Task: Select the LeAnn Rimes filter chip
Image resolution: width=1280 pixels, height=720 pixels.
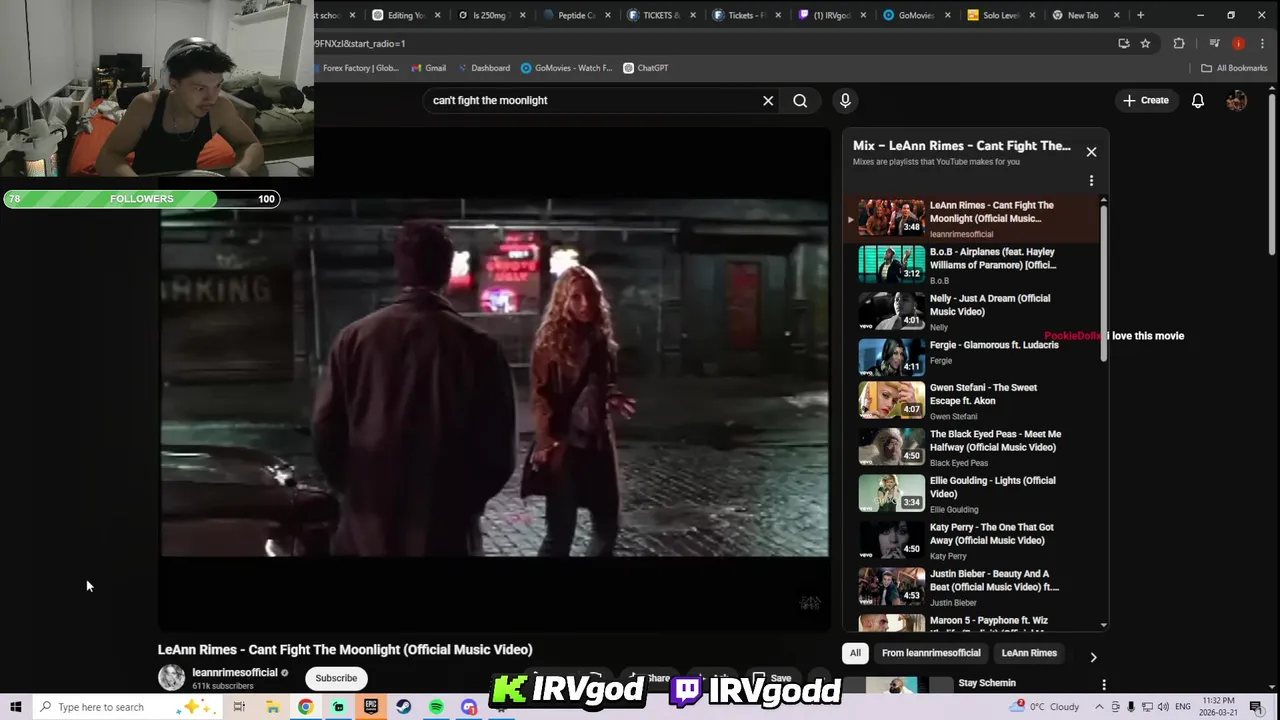Action: pyautogui.click(x=1029, y=653)
